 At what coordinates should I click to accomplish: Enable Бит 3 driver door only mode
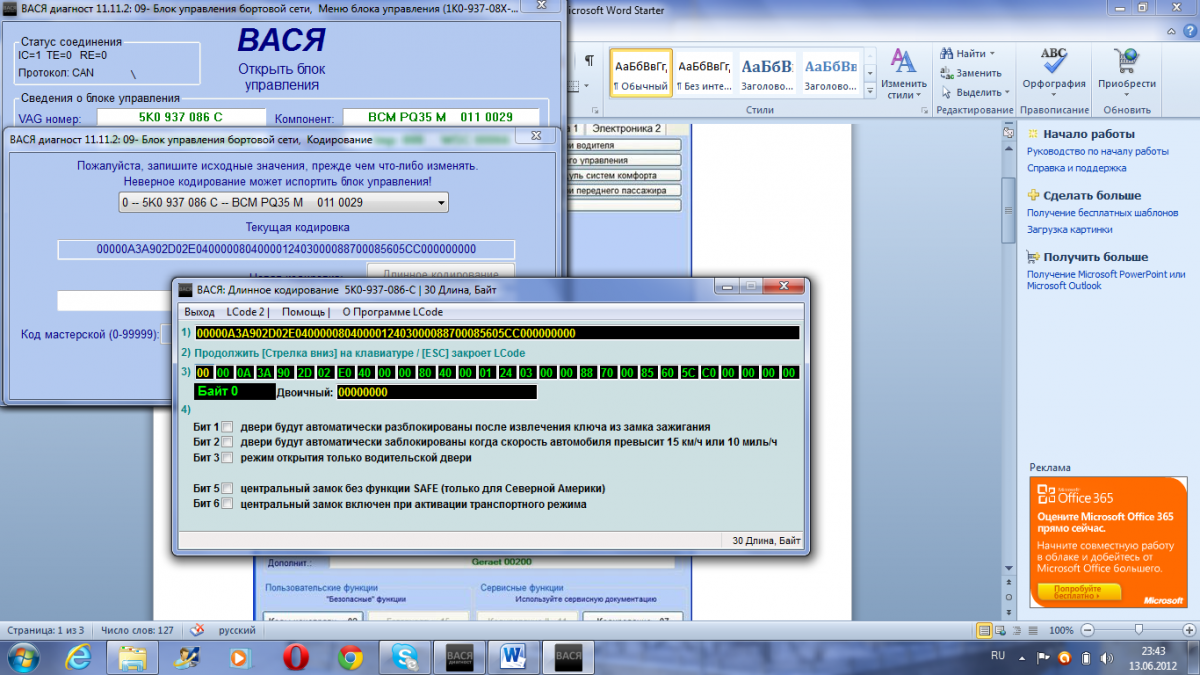click(226, 458)
